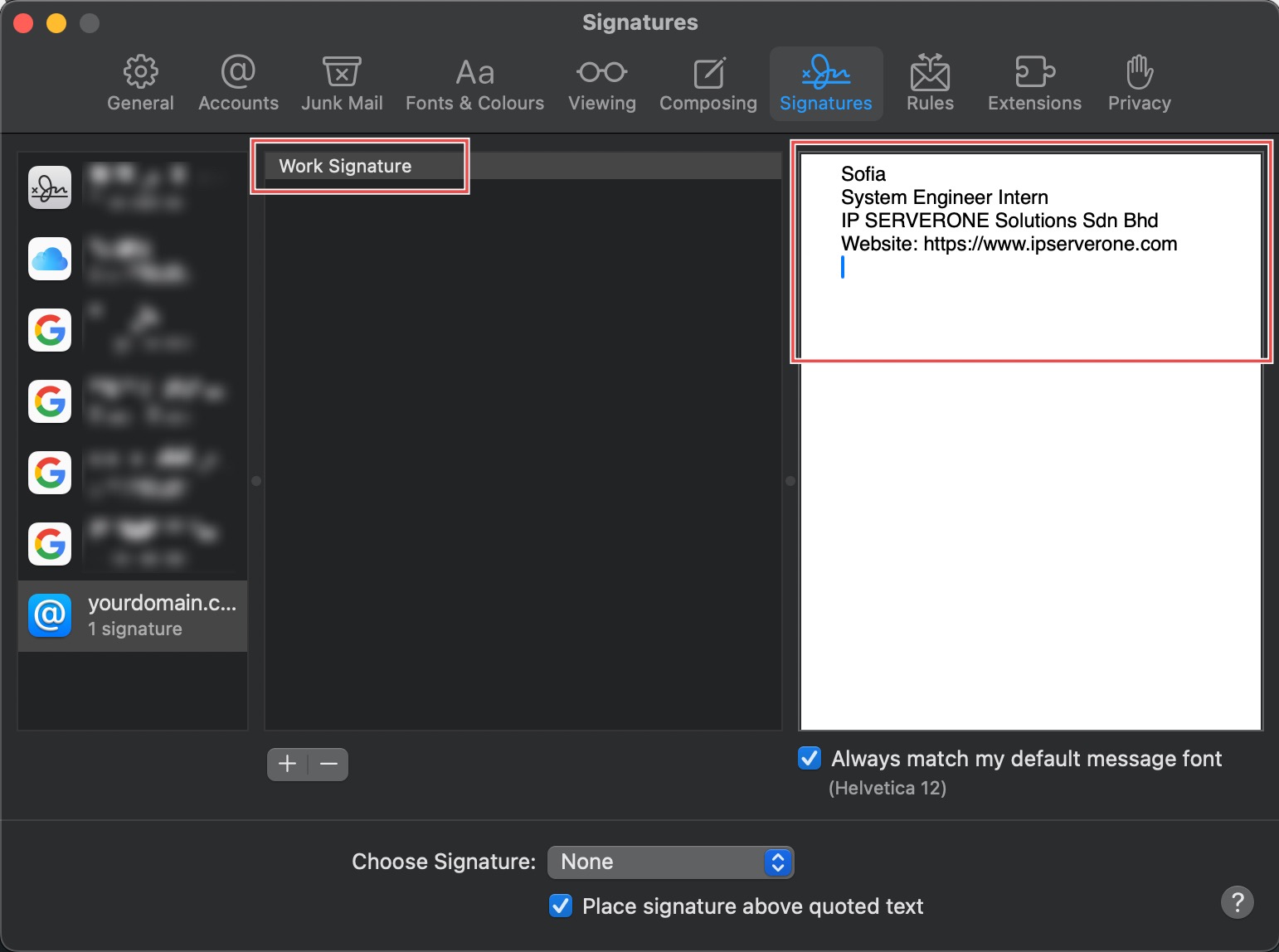Uncheck Place signature above quoted text

561,906
